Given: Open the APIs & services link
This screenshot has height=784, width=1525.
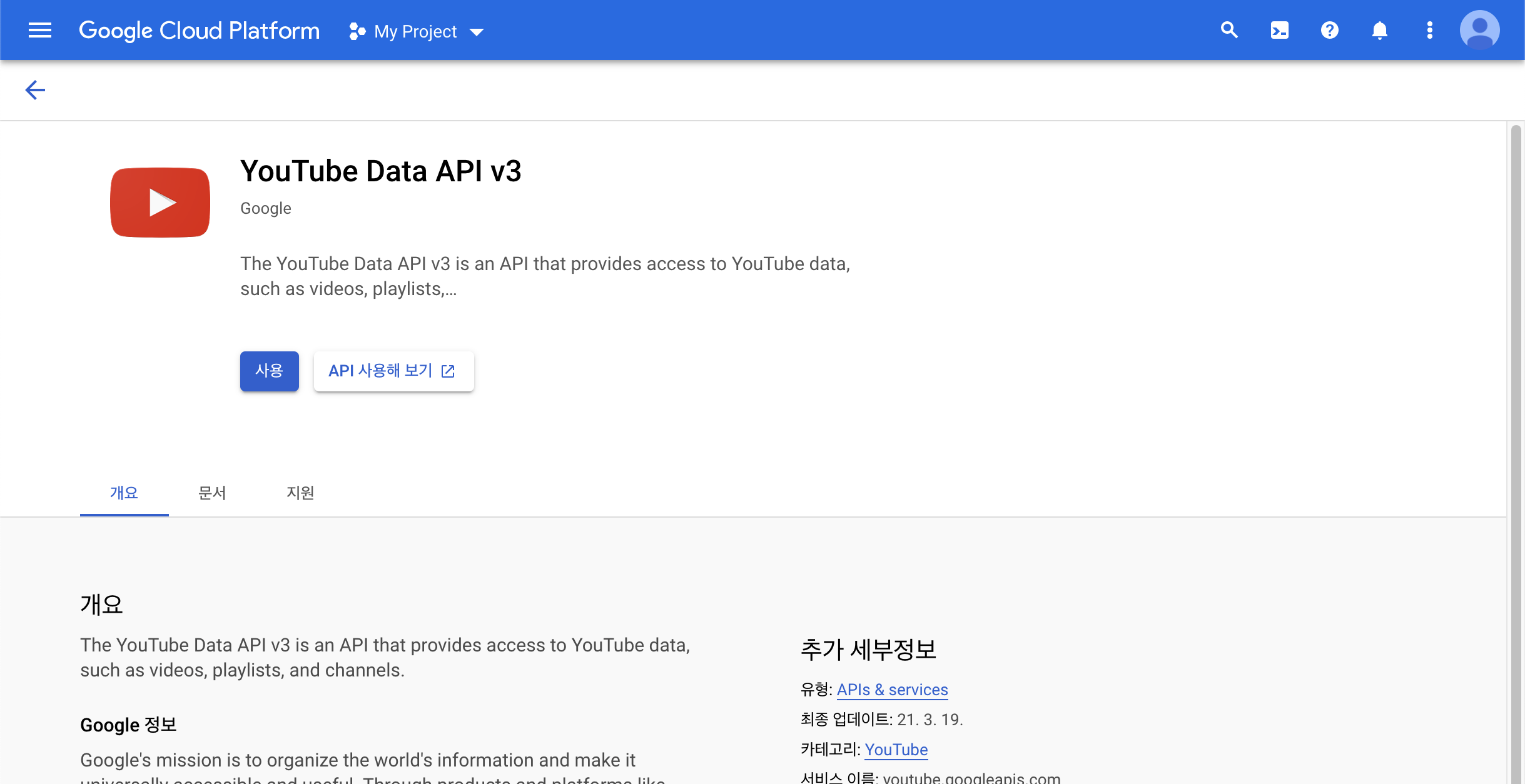Looking at the screenshot, I should point(892,690).
